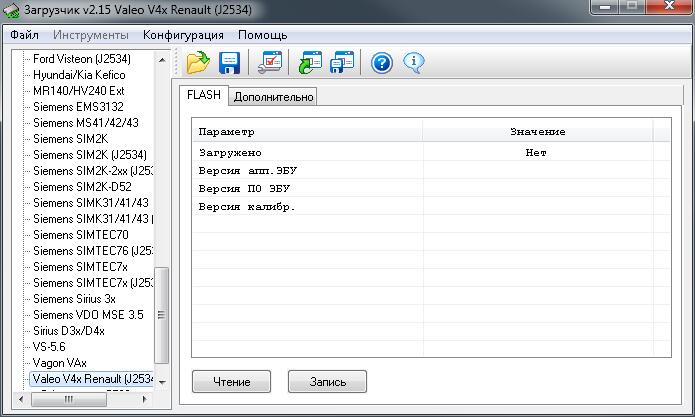Select Valeo V4x Renault (J2534) entry
This screenshot has width=695, height=417.
click(x=92, y=379)
